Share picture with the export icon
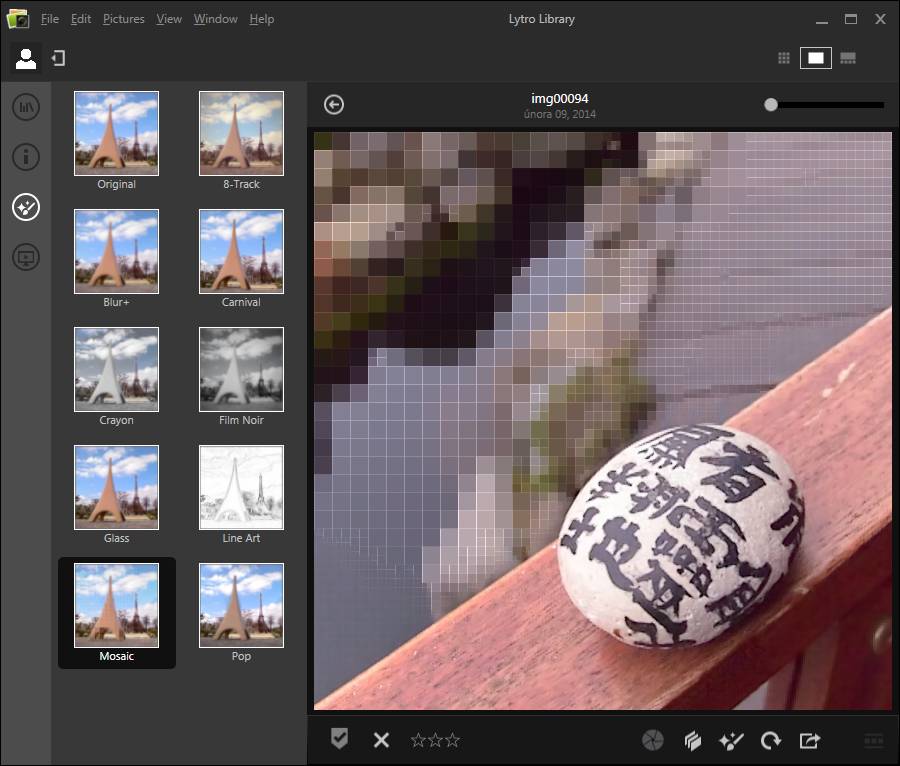Screen dimensions: 900x766 810,740
